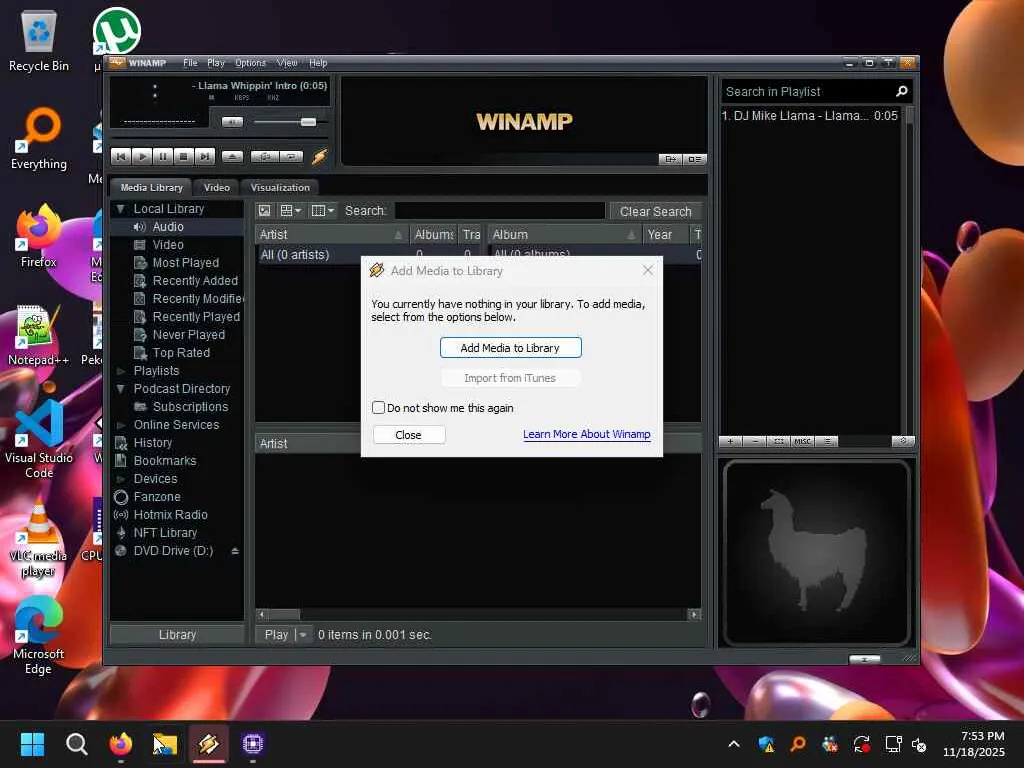Open the Recently Modified view
This screenshot has width=1024, height=768.
pyautogui.click(x=197, y=298)
